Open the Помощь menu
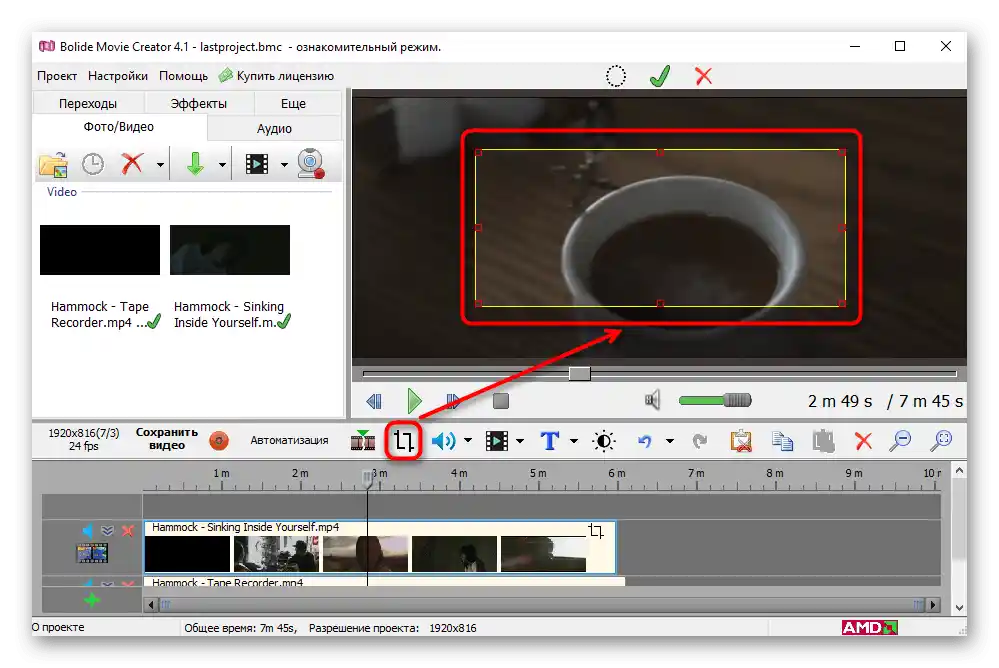999x668 pixels. click(x=183, y=76)
